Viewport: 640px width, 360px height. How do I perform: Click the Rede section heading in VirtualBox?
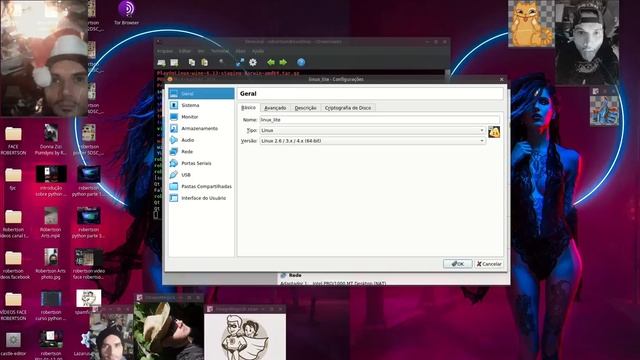[295, 275]
